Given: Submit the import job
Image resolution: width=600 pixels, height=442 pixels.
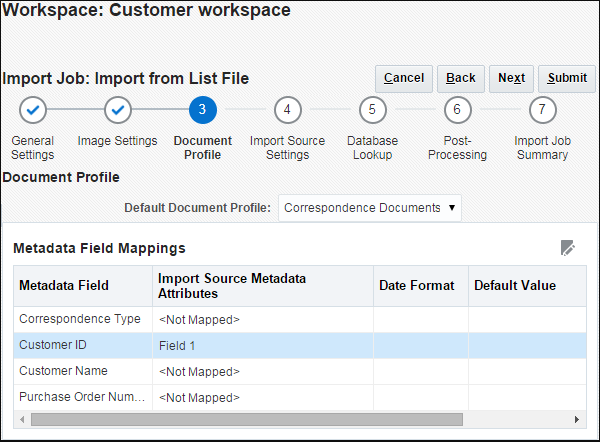Looking at the screenshot, I should tap(567, 78).
